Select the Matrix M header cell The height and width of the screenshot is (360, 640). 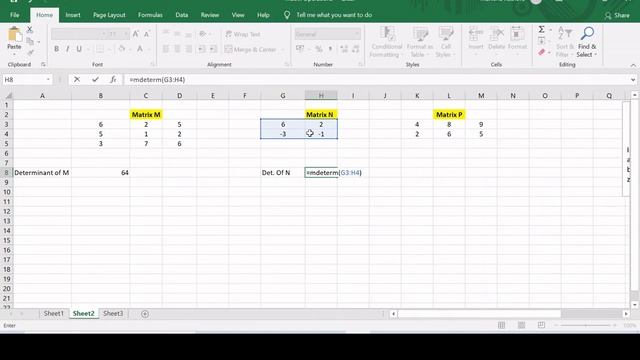coord(146,115)
